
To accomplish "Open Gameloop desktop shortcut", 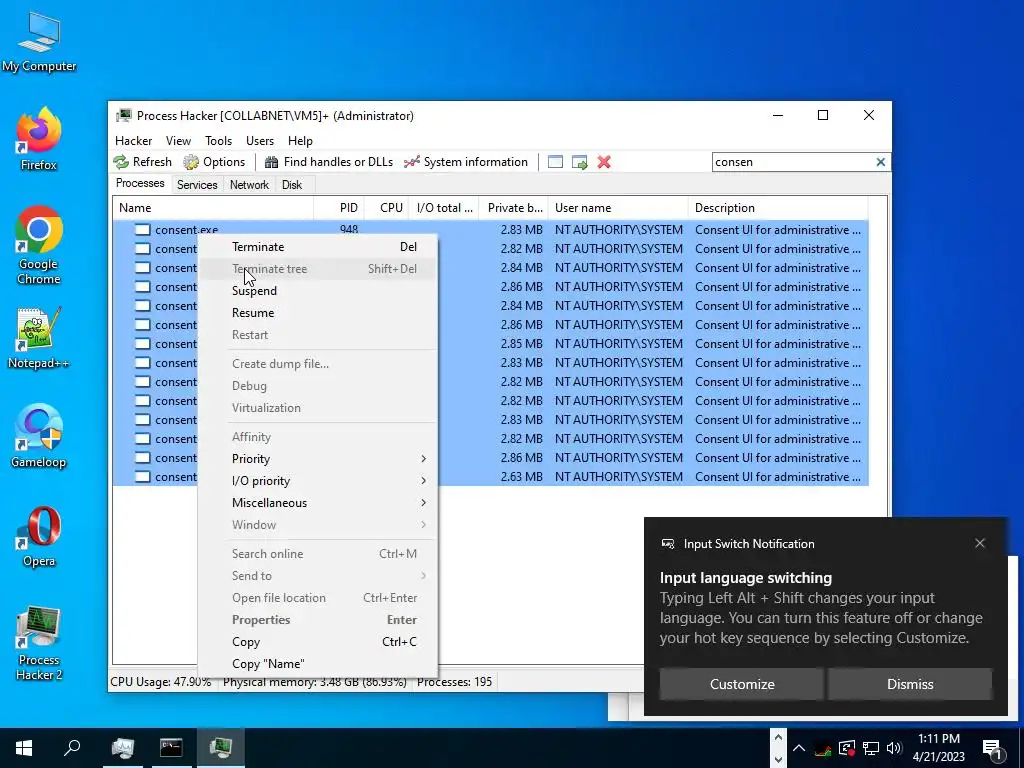I will click(x=39, y=436).
